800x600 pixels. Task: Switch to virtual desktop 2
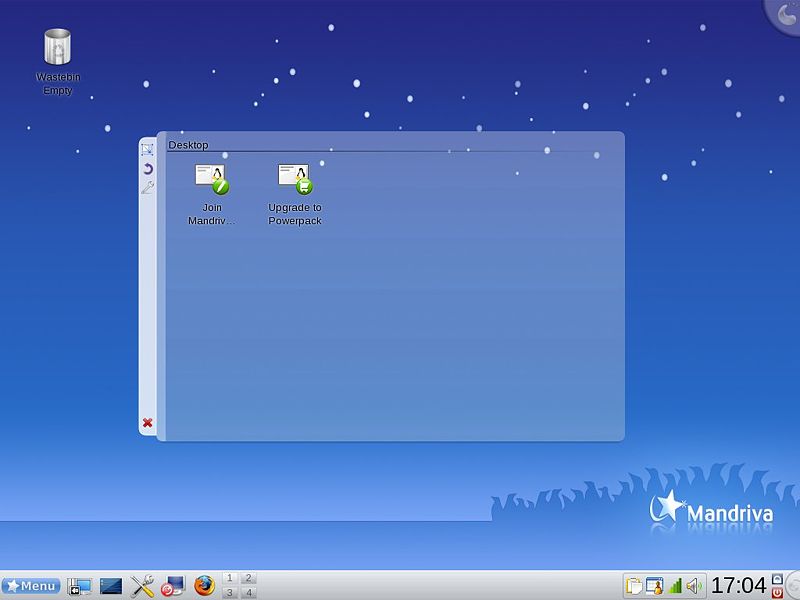(x=248, y=578)
